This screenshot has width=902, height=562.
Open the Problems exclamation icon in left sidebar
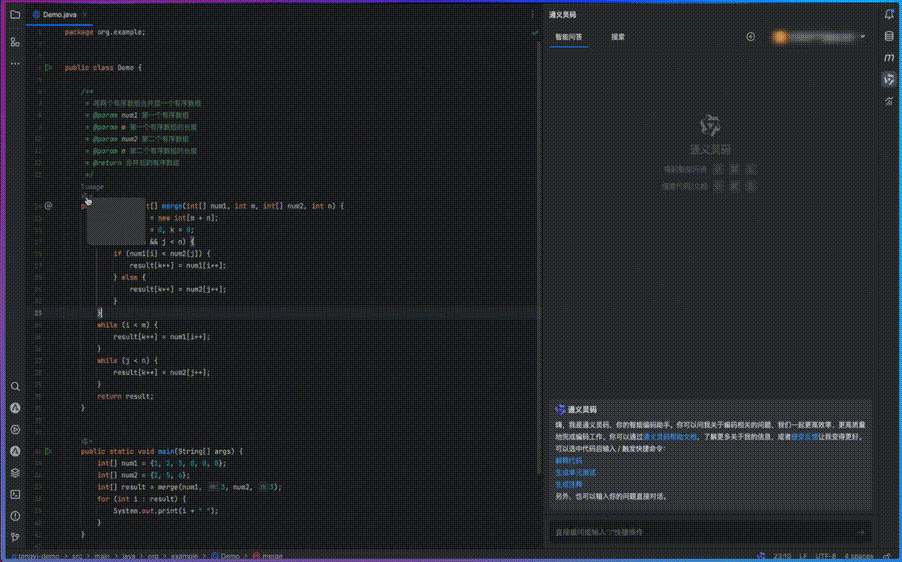click(x=15, y=516)
